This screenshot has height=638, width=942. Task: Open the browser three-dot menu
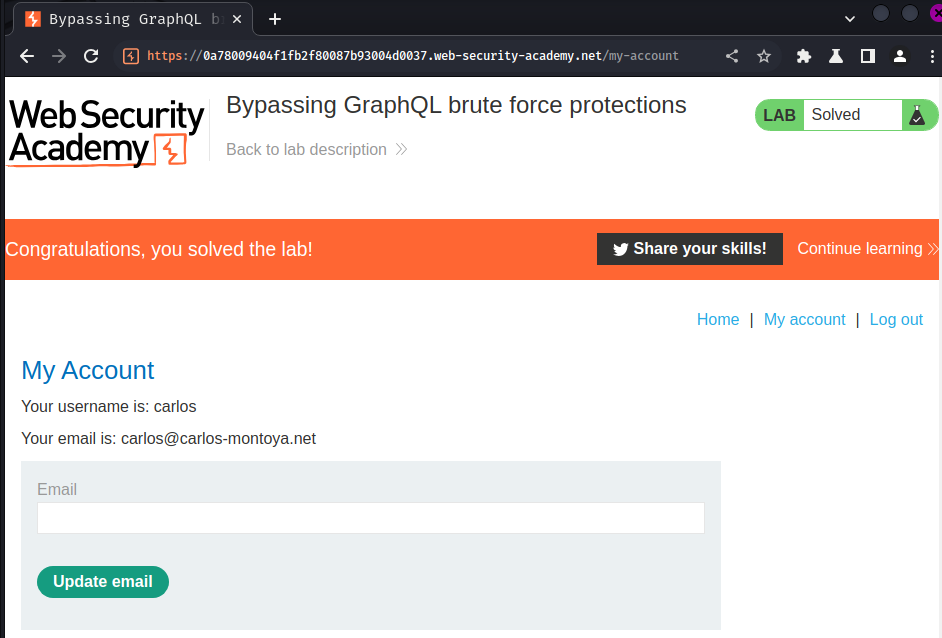click(932, 56)
